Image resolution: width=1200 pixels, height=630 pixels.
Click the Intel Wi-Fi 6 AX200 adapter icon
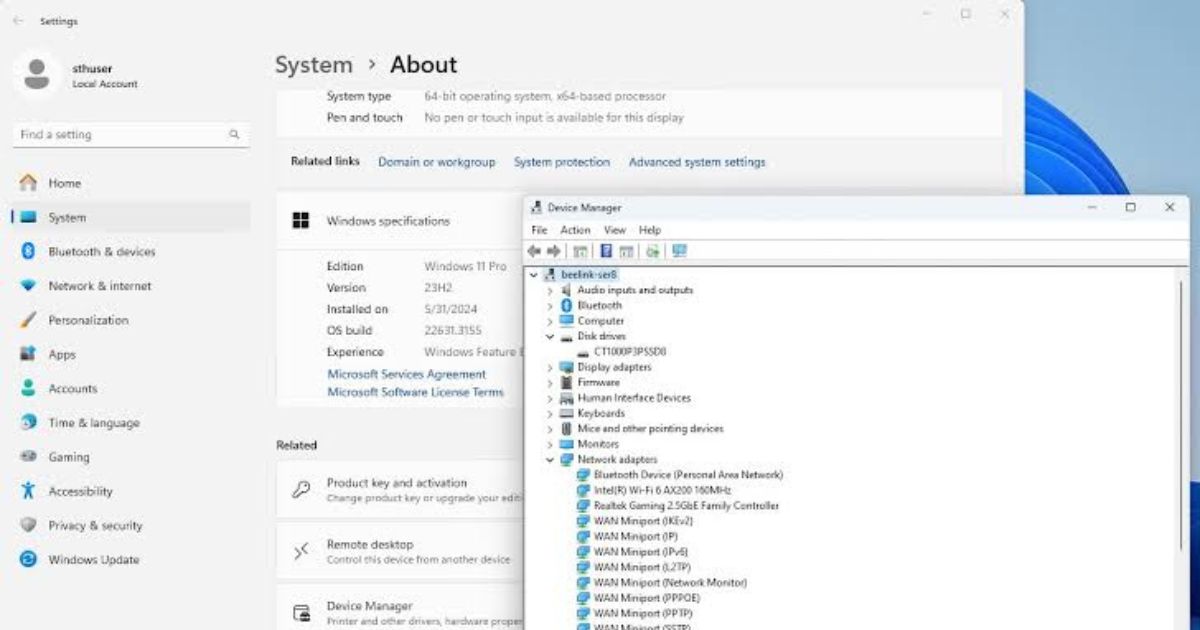[x=584, y=490]
